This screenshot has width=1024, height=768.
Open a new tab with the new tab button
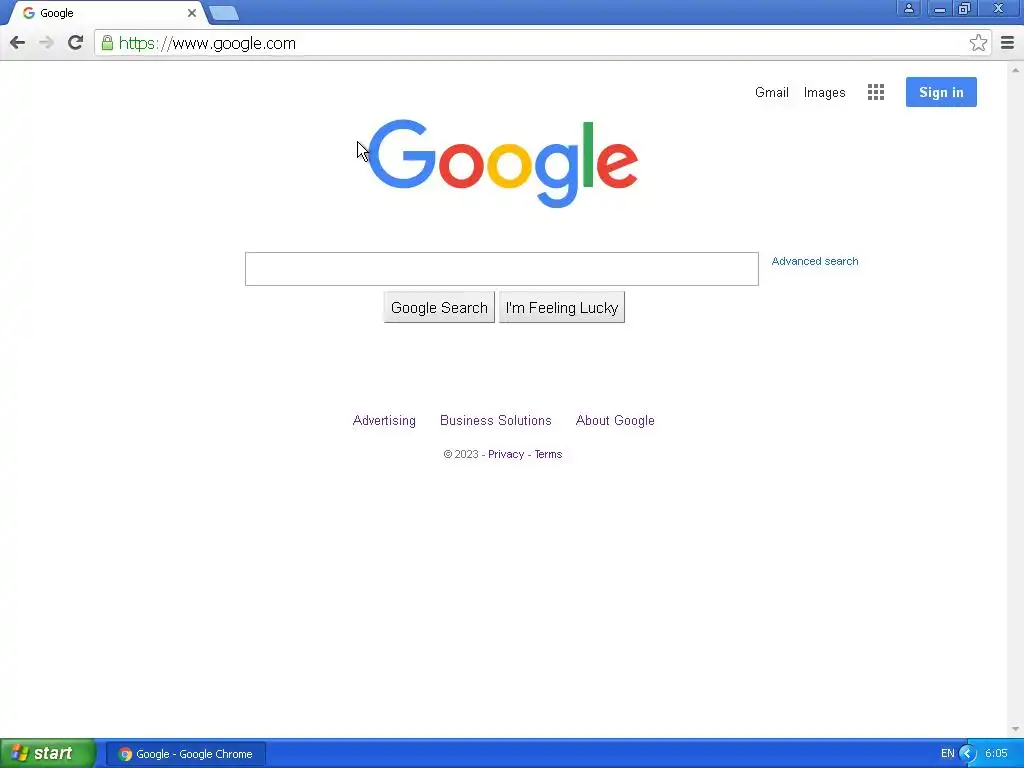[224, 13]
